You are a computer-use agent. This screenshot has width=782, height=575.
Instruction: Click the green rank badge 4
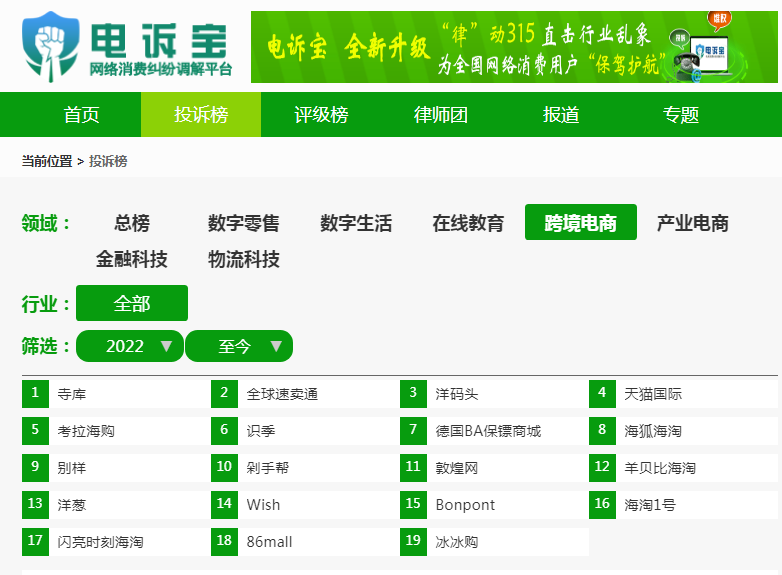[602, 394]
